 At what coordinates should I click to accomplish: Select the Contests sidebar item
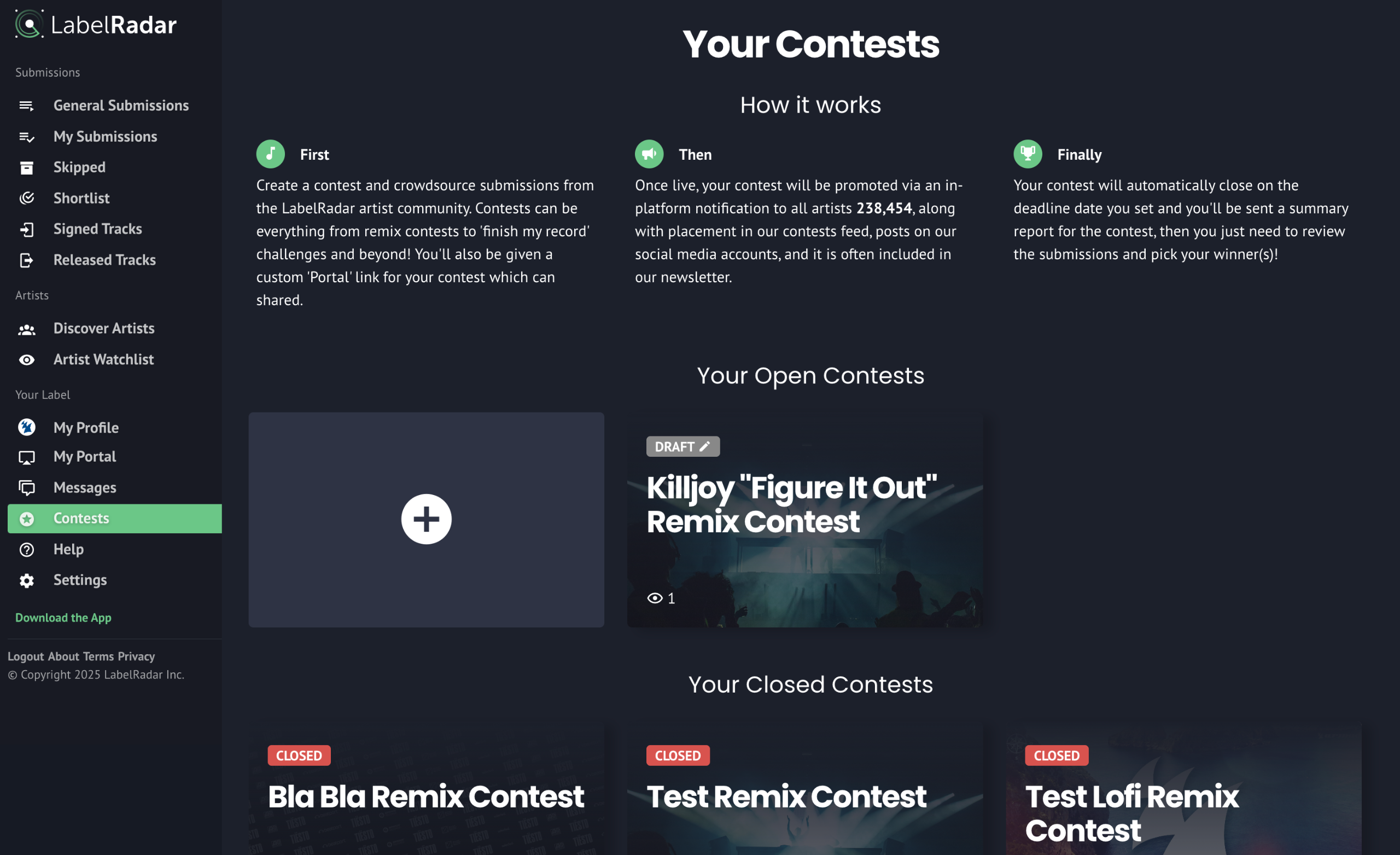pyautogui.click(x=81, y=519)
